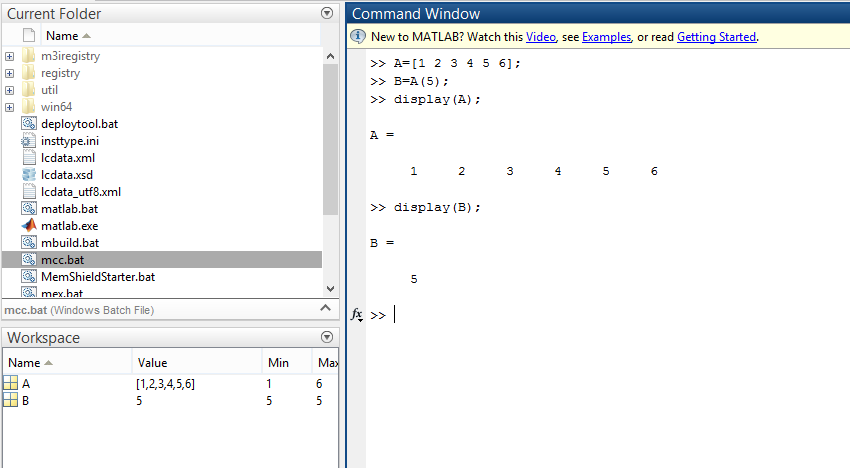Viewport: 850px width, 468px height.
Task: Expand the m3iregistry folder
Action: click(x=9, y=56)
